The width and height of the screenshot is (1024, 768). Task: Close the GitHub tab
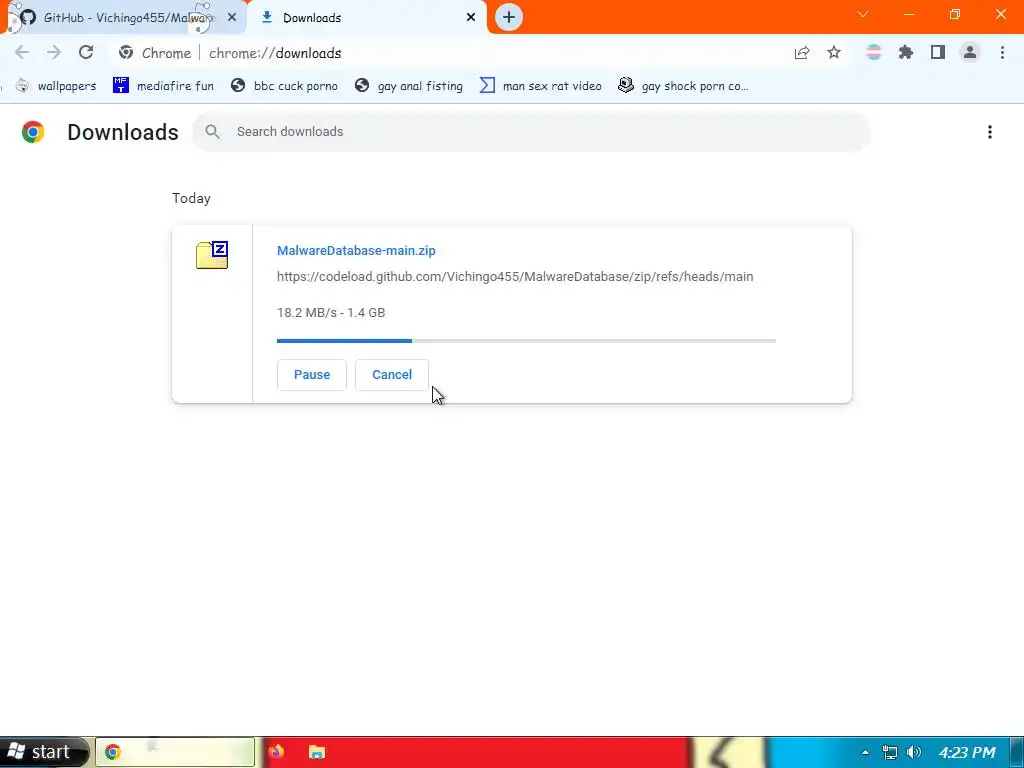[232, 18]
